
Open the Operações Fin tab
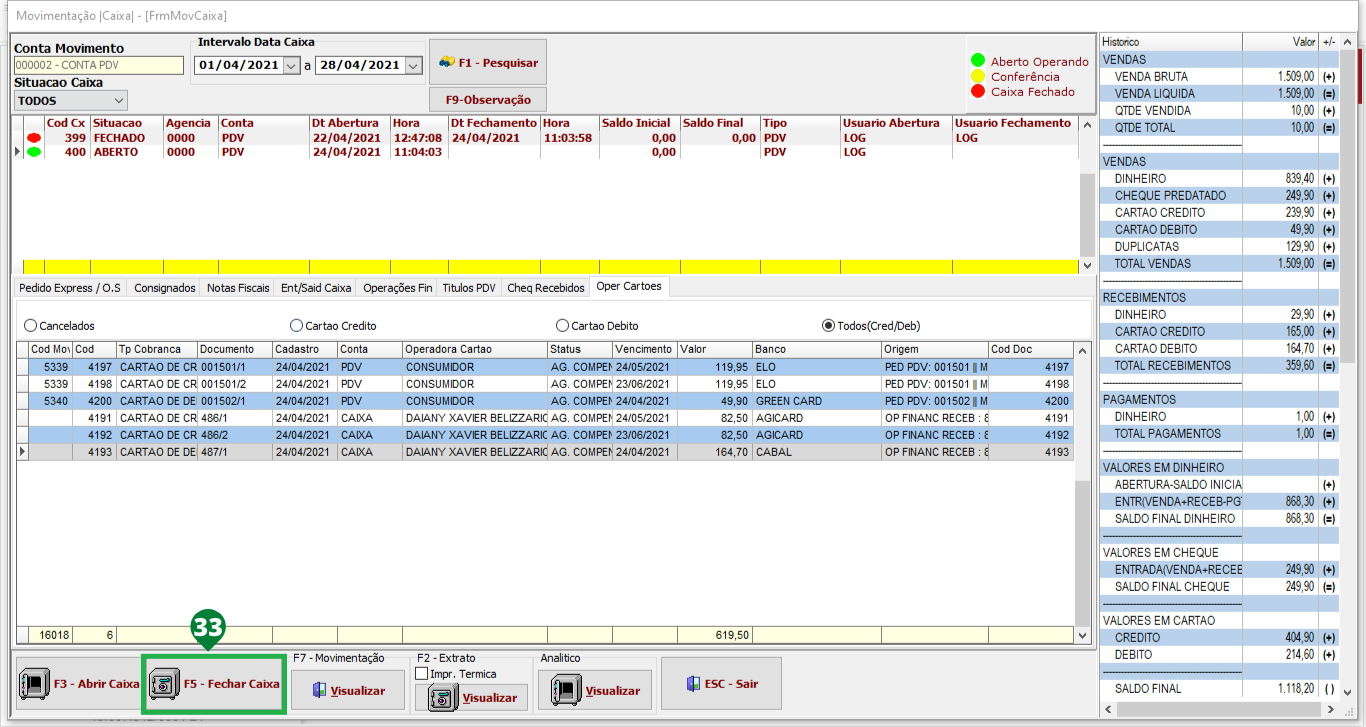click(398, 288)
